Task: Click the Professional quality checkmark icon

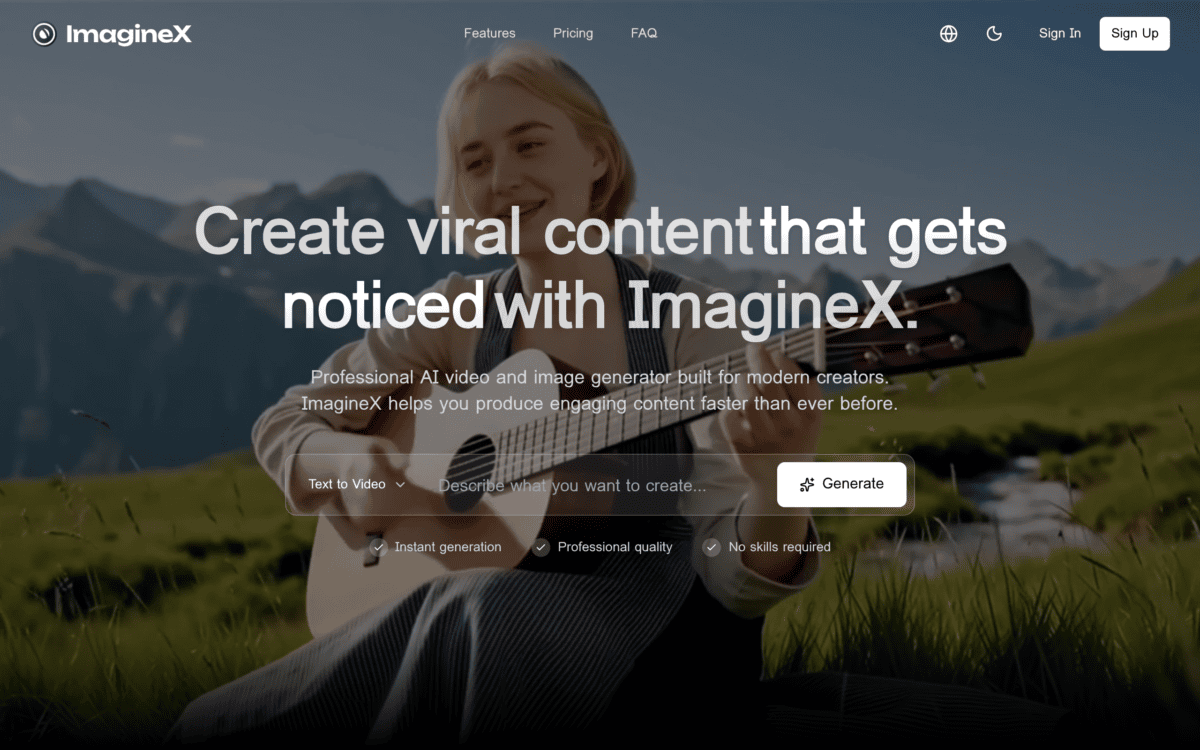Action: pos(541,547)
